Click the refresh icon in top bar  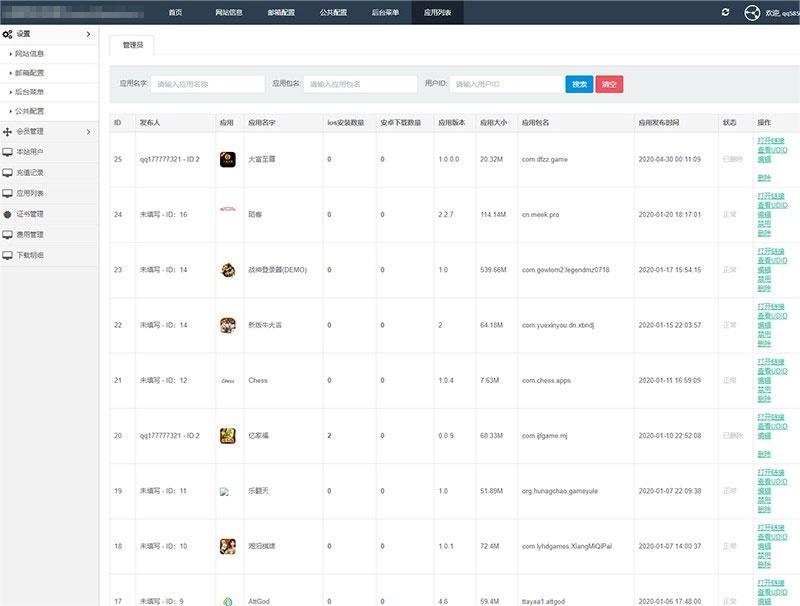[725, 12]
